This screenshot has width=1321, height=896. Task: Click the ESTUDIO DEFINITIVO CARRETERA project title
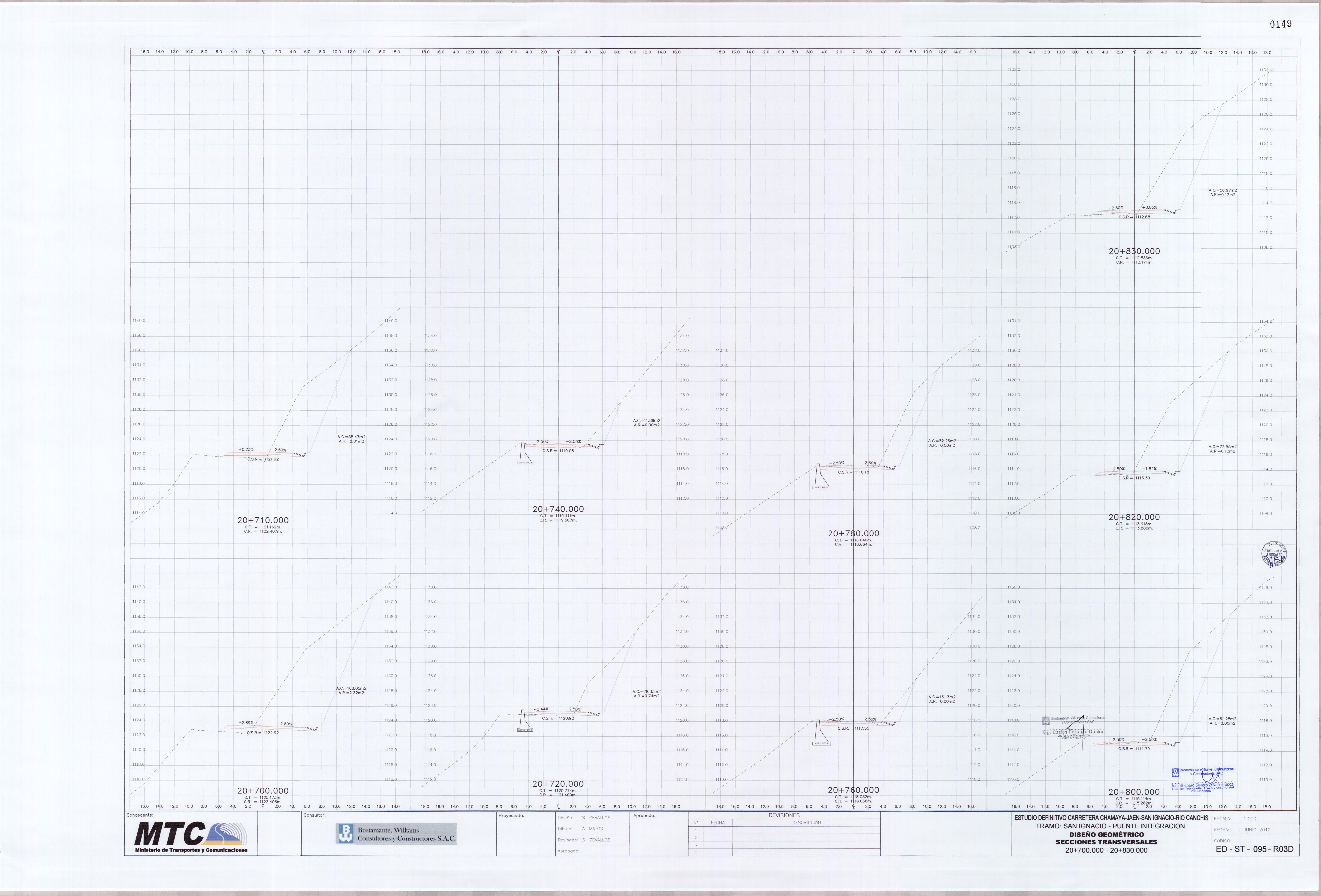(x=1111, y=818)
